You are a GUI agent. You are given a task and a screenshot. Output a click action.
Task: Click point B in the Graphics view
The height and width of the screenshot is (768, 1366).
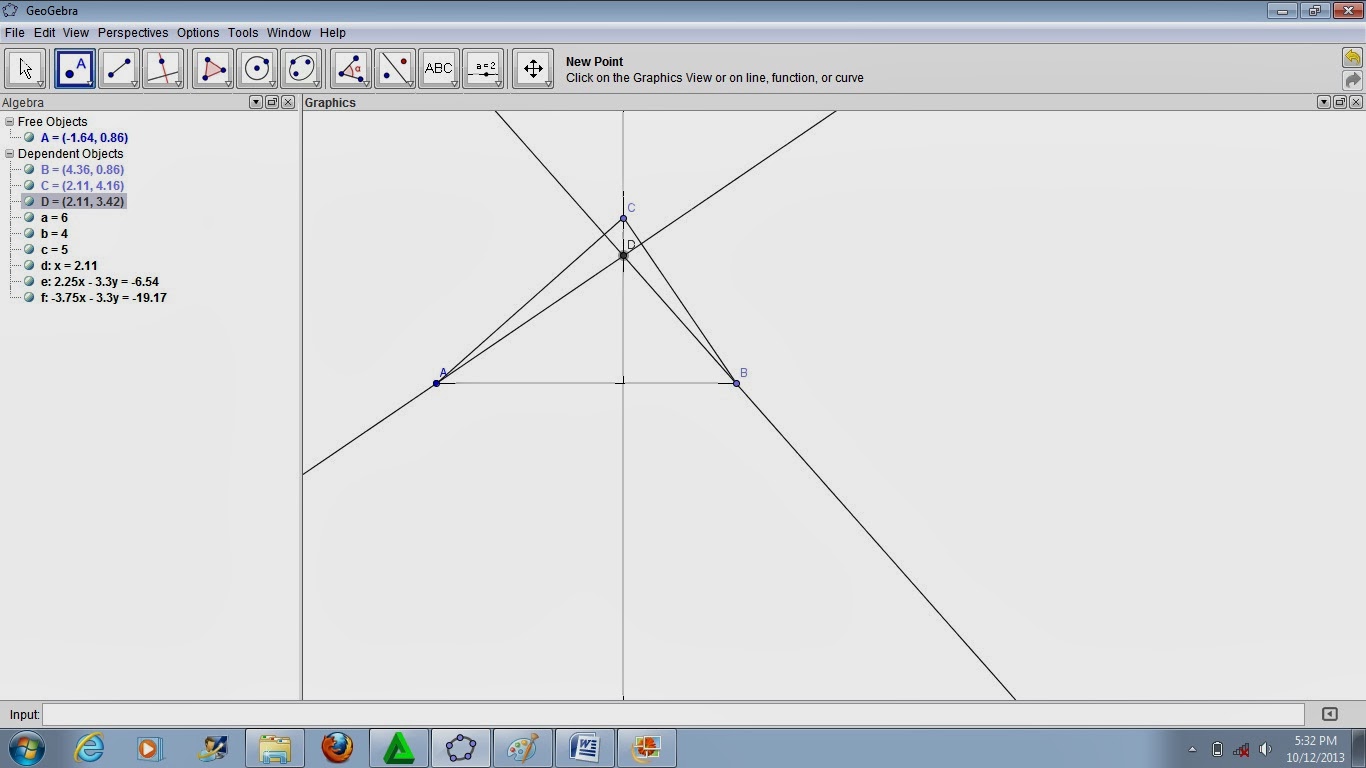[x=737, y=383]
